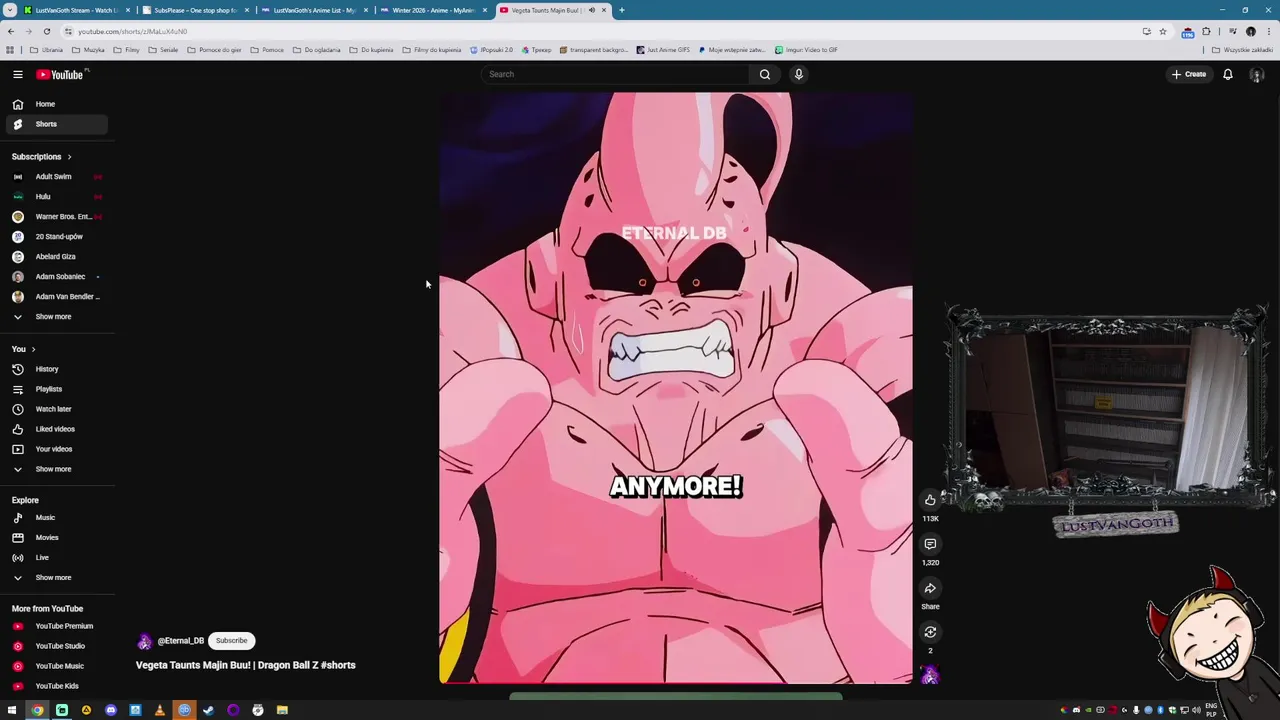
Task: Open YouTube Premium link
Action: pyautogui.click(x=56, y=626)
